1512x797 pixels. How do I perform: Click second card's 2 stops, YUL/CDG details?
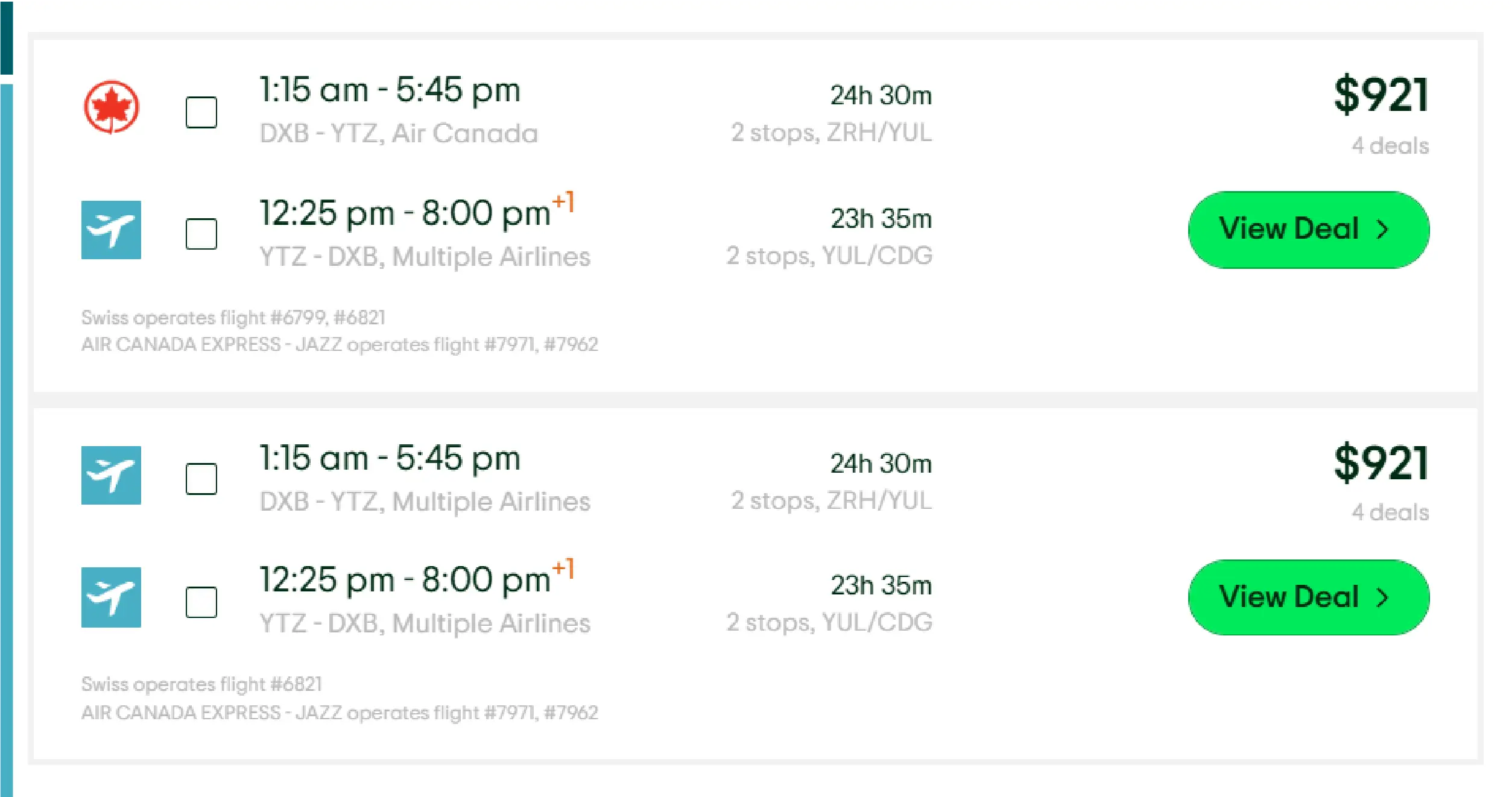pyautogui.click(x=829, y=622)
